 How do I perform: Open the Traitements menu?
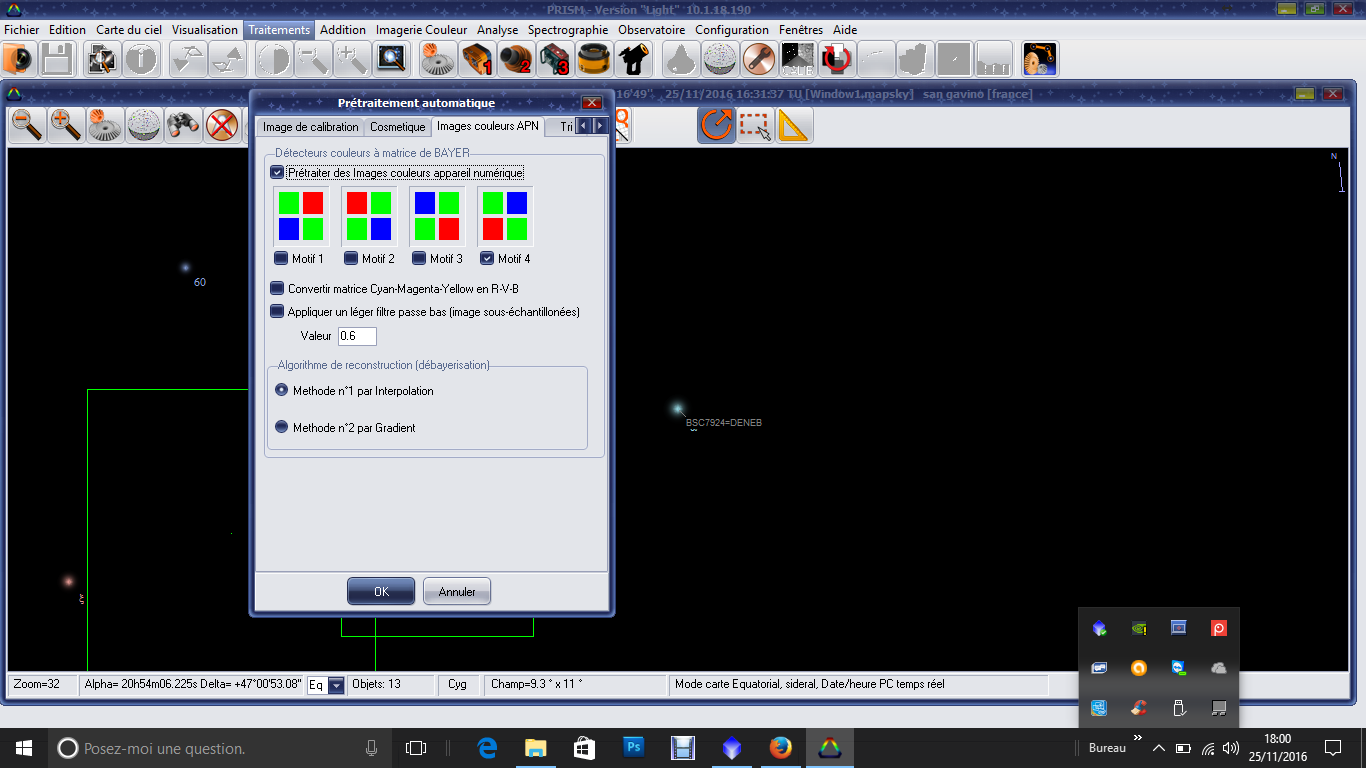tap(279, 30)
